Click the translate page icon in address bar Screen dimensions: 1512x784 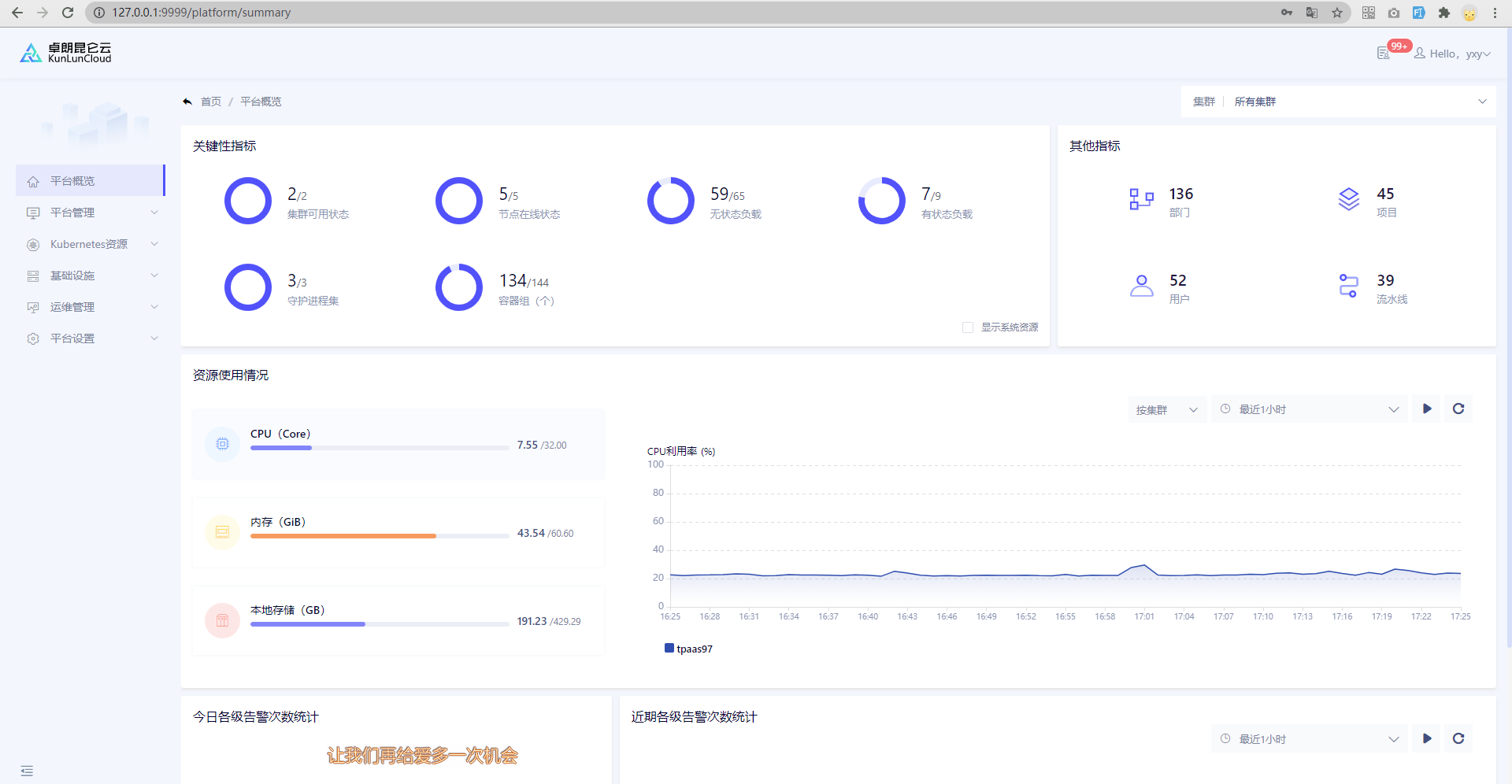1312,13
